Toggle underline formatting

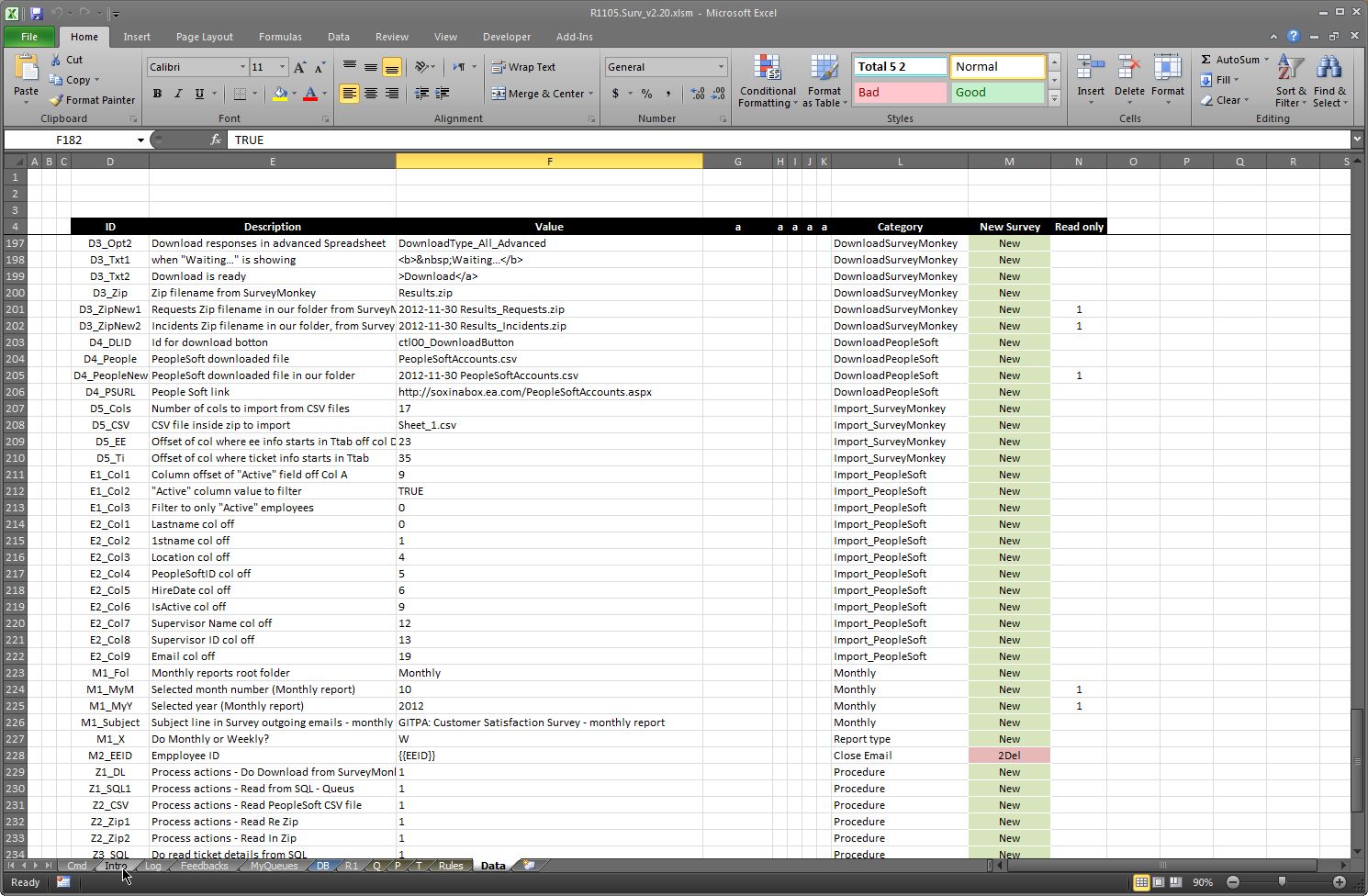click(199, 94)
